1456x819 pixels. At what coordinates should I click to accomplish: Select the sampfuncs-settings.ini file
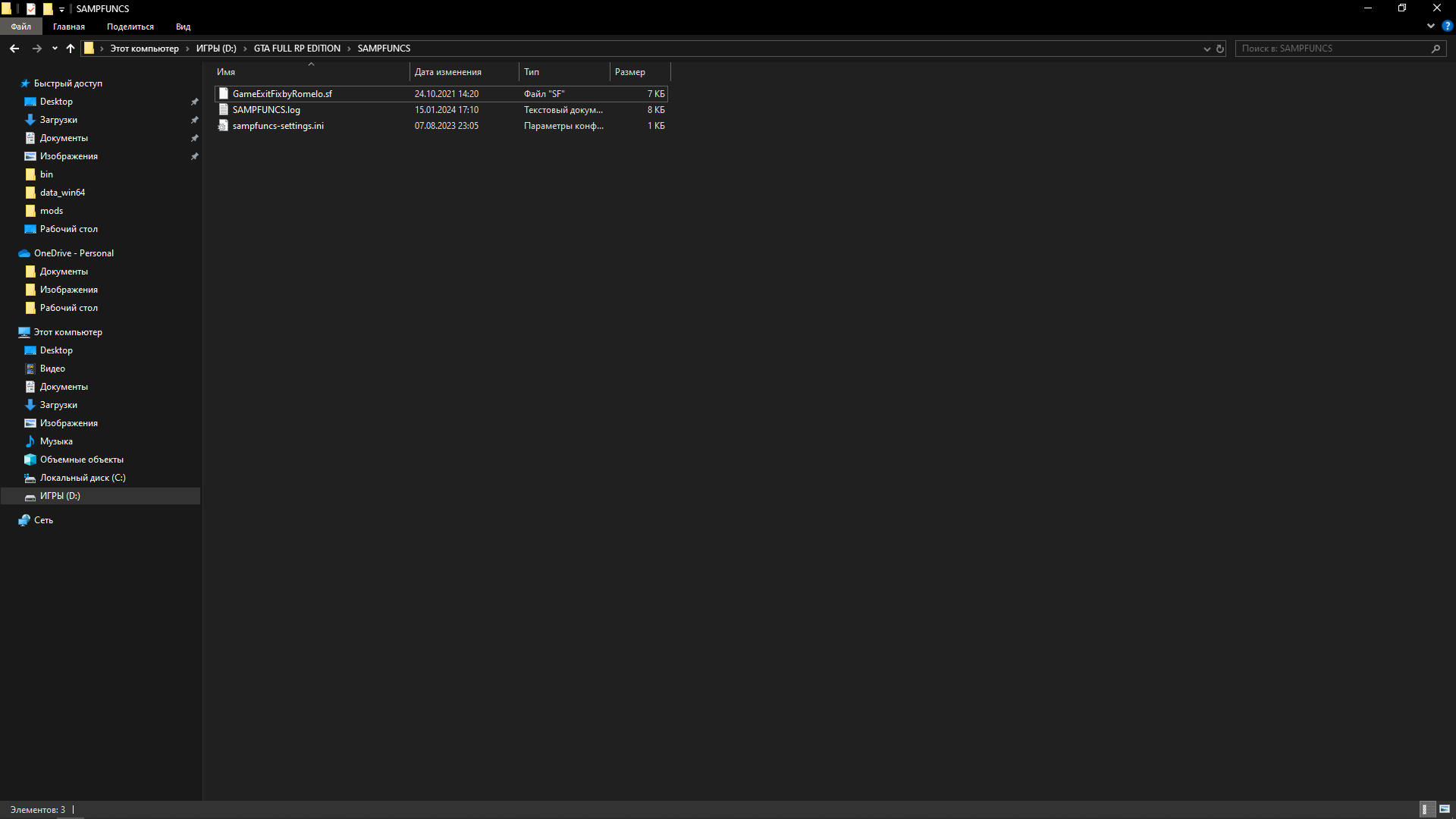[278, 126]
